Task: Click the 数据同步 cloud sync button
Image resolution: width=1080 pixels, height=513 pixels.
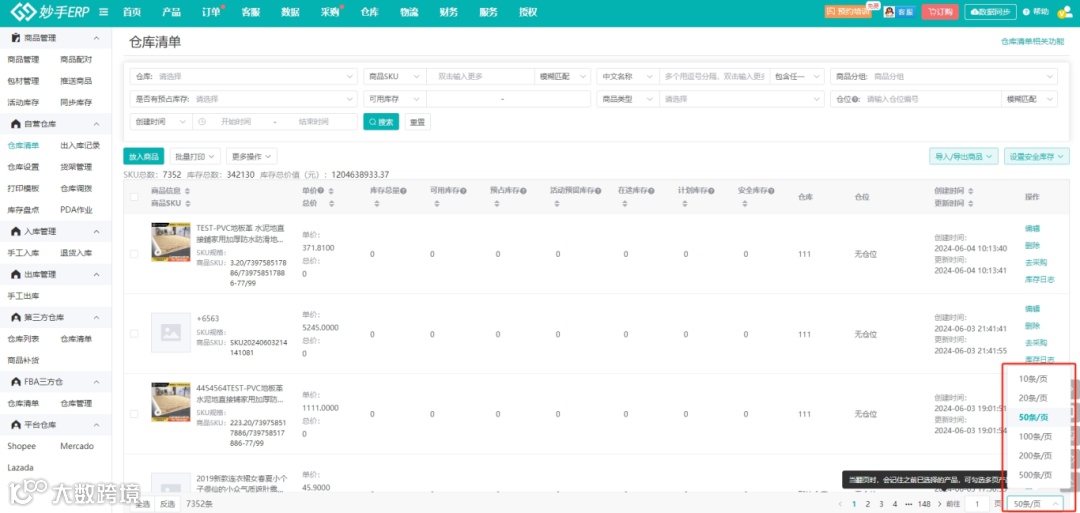Action: pos(990,12)
